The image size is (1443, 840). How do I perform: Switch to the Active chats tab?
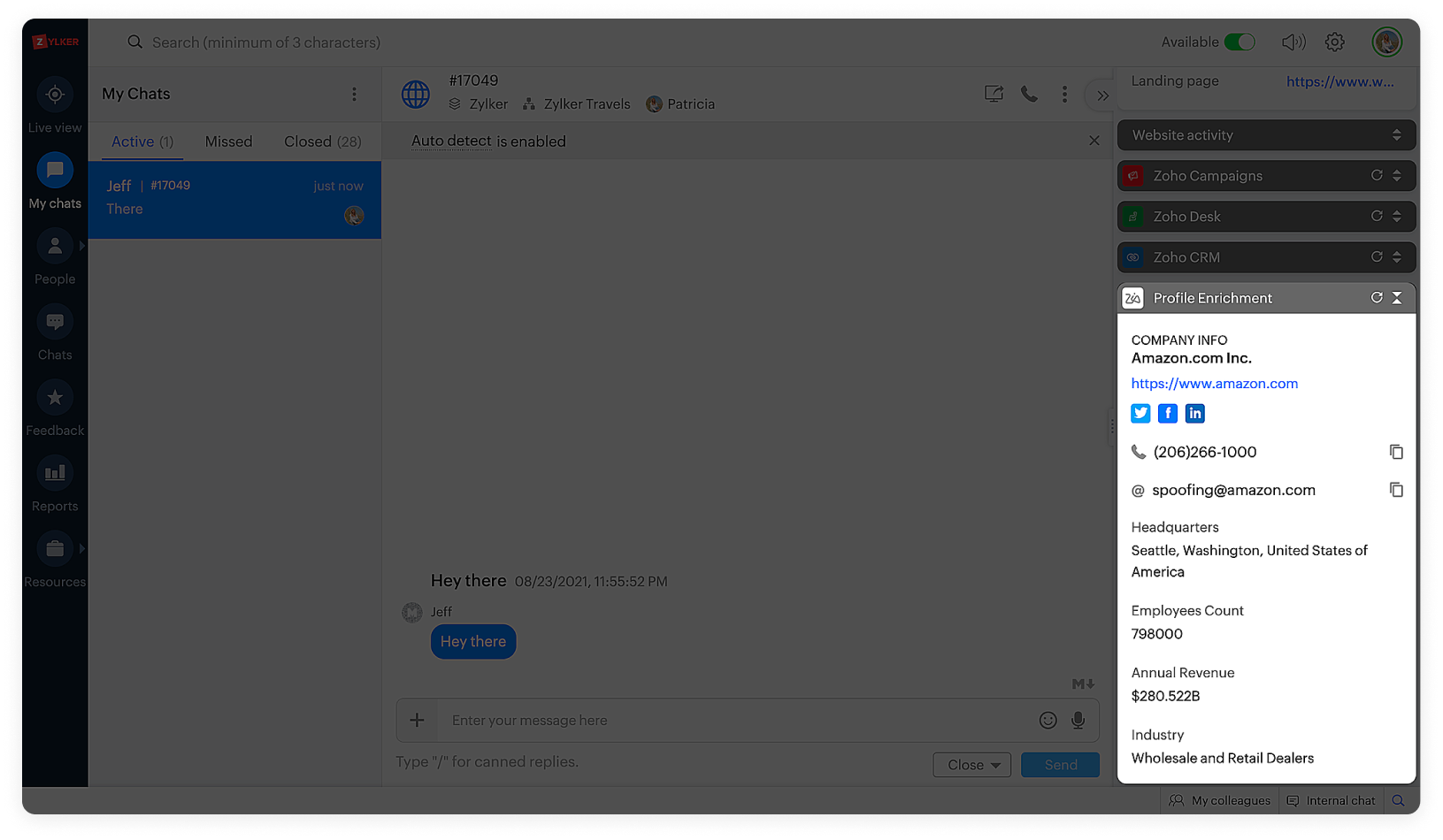point(142,141)
